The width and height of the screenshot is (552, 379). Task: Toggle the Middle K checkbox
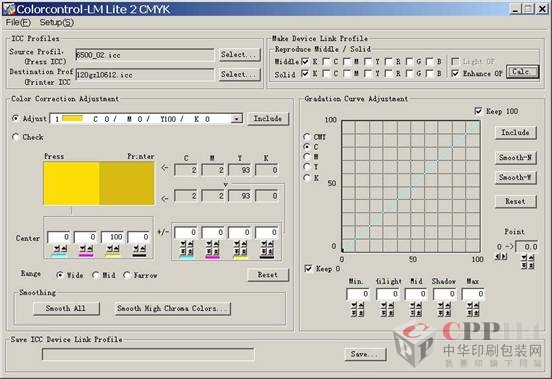(x=306, y=62)
